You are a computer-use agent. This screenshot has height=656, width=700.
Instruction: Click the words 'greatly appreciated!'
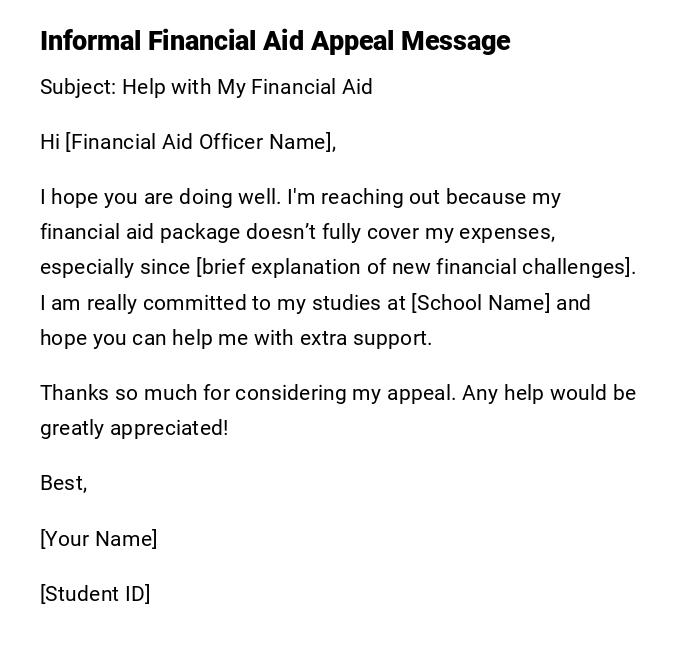click(134, 428)
